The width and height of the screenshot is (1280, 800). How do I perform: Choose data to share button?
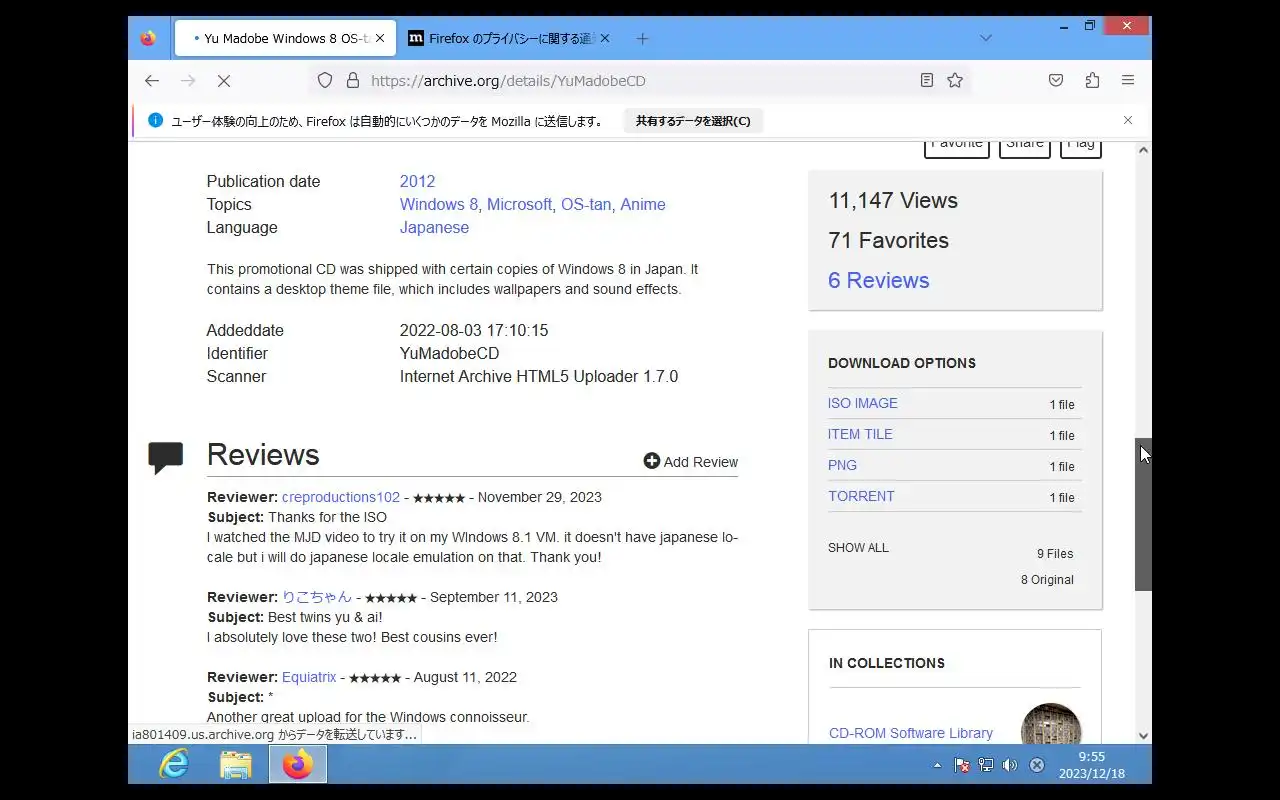693,121
